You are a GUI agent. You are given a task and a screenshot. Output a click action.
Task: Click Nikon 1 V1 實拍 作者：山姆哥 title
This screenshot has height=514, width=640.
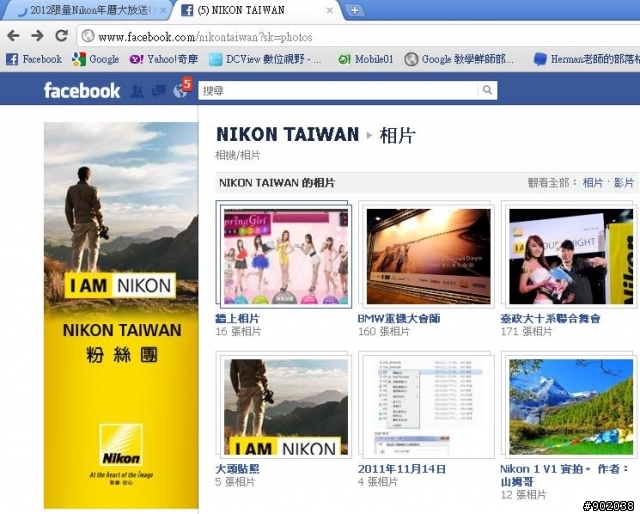coord(565,475)
